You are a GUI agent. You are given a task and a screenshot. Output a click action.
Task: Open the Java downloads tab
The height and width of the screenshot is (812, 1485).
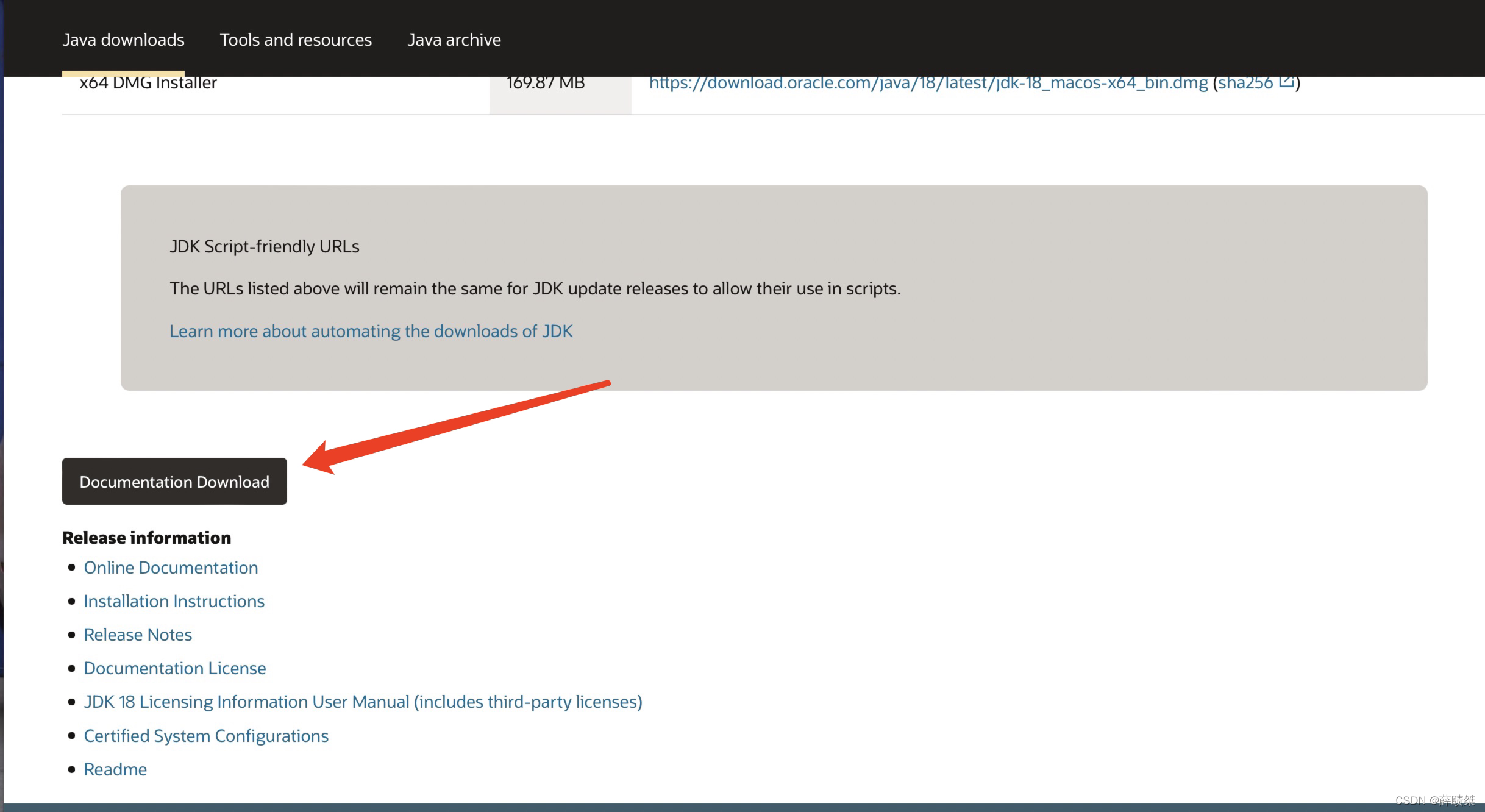[x=123, y=40]
